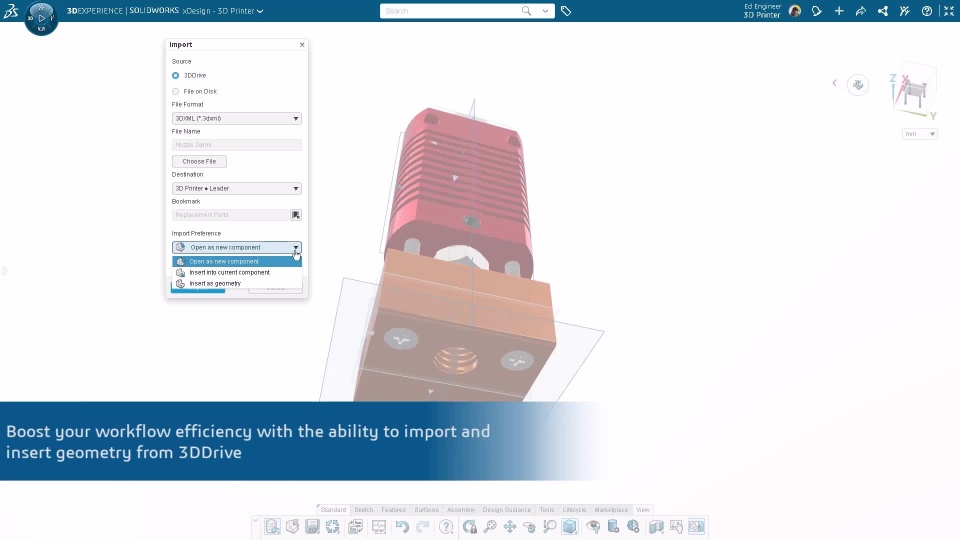Click the lock rotation icon
The image size is (960, 540).
pos(470,527)
